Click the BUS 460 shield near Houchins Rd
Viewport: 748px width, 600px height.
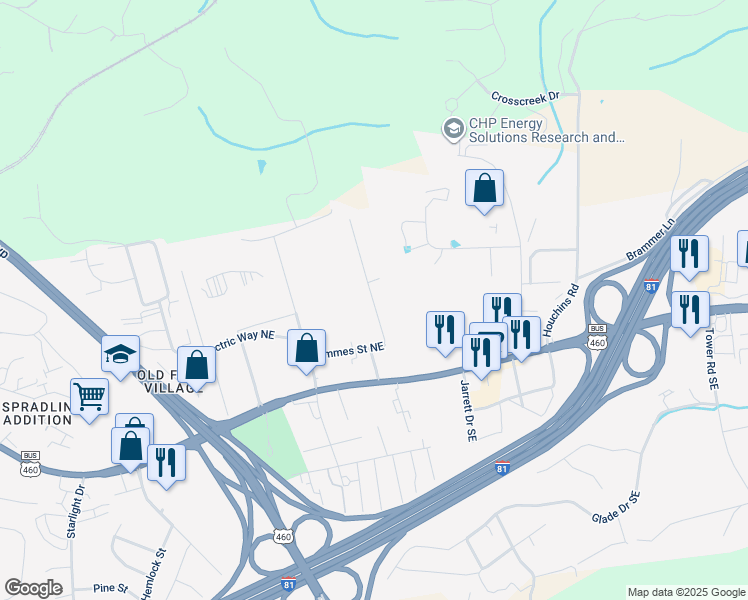click(597, 337)
